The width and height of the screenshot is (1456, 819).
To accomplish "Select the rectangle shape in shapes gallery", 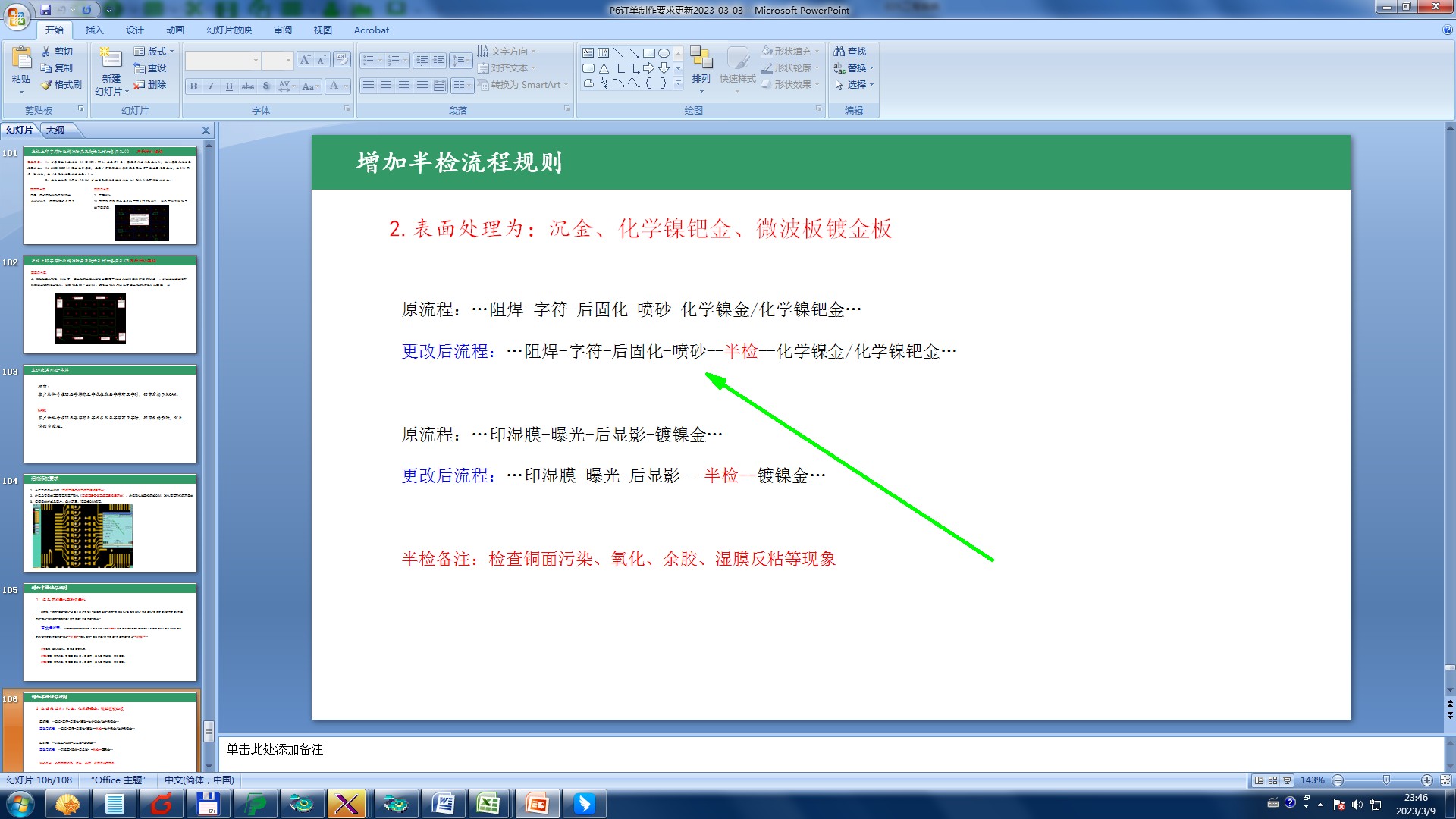I will 648,53.
